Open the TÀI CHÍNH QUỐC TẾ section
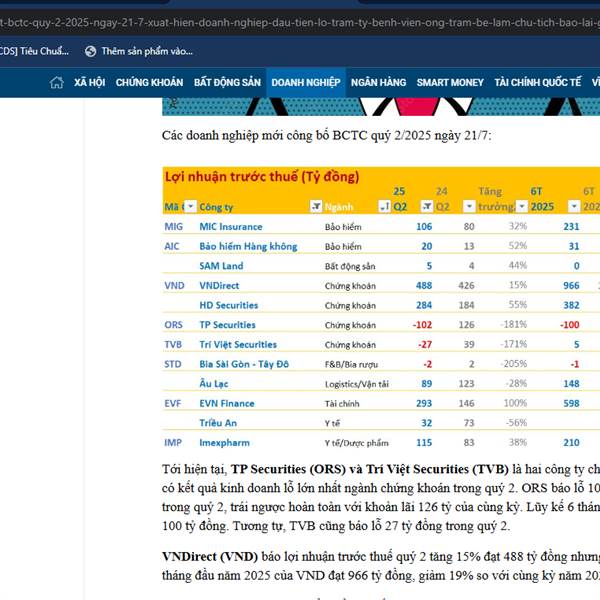The width and height of the screenshot is (600, 600). (x=538, y=82)
